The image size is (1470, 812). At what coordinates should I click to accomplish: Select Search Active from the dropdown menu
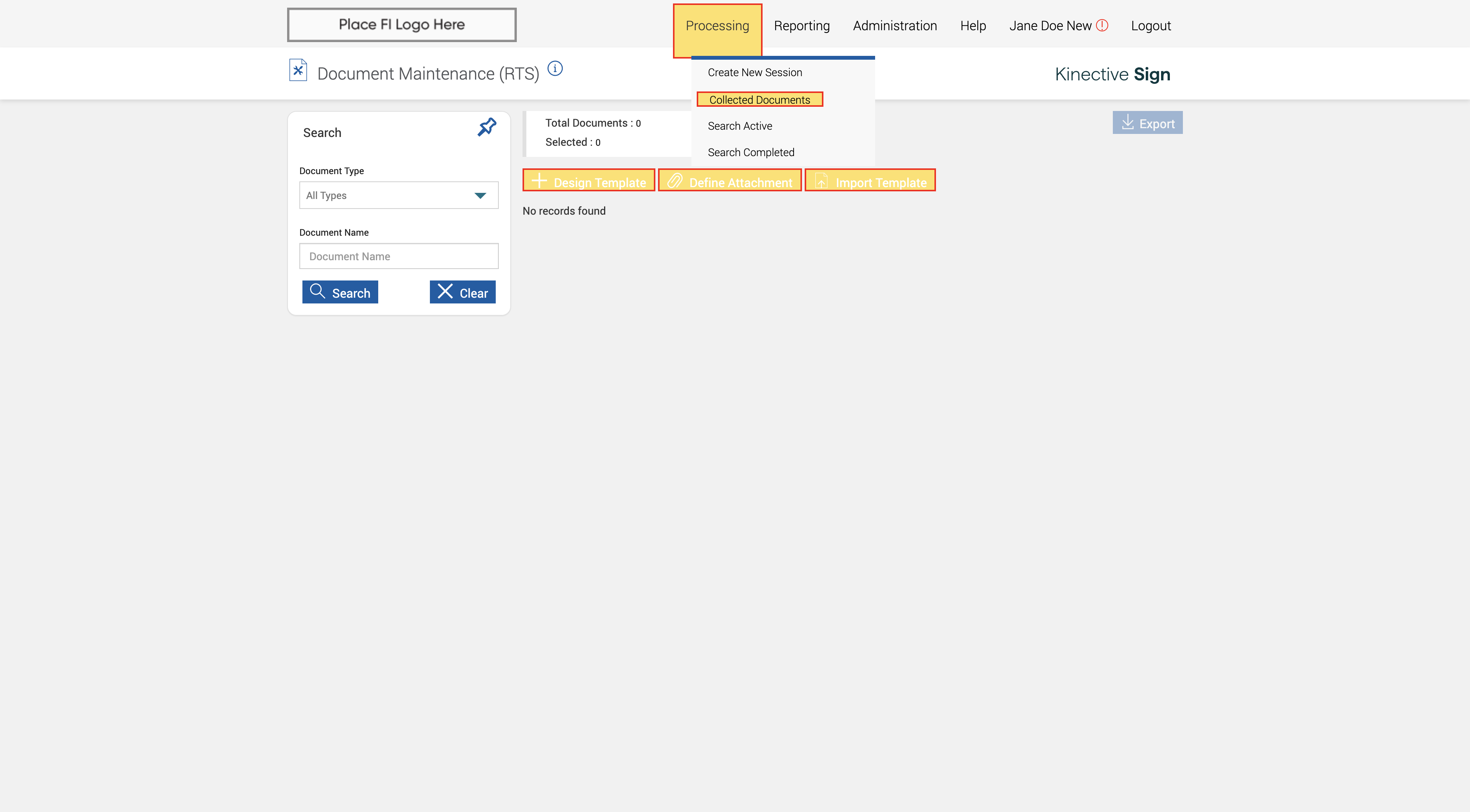point(740,126)
